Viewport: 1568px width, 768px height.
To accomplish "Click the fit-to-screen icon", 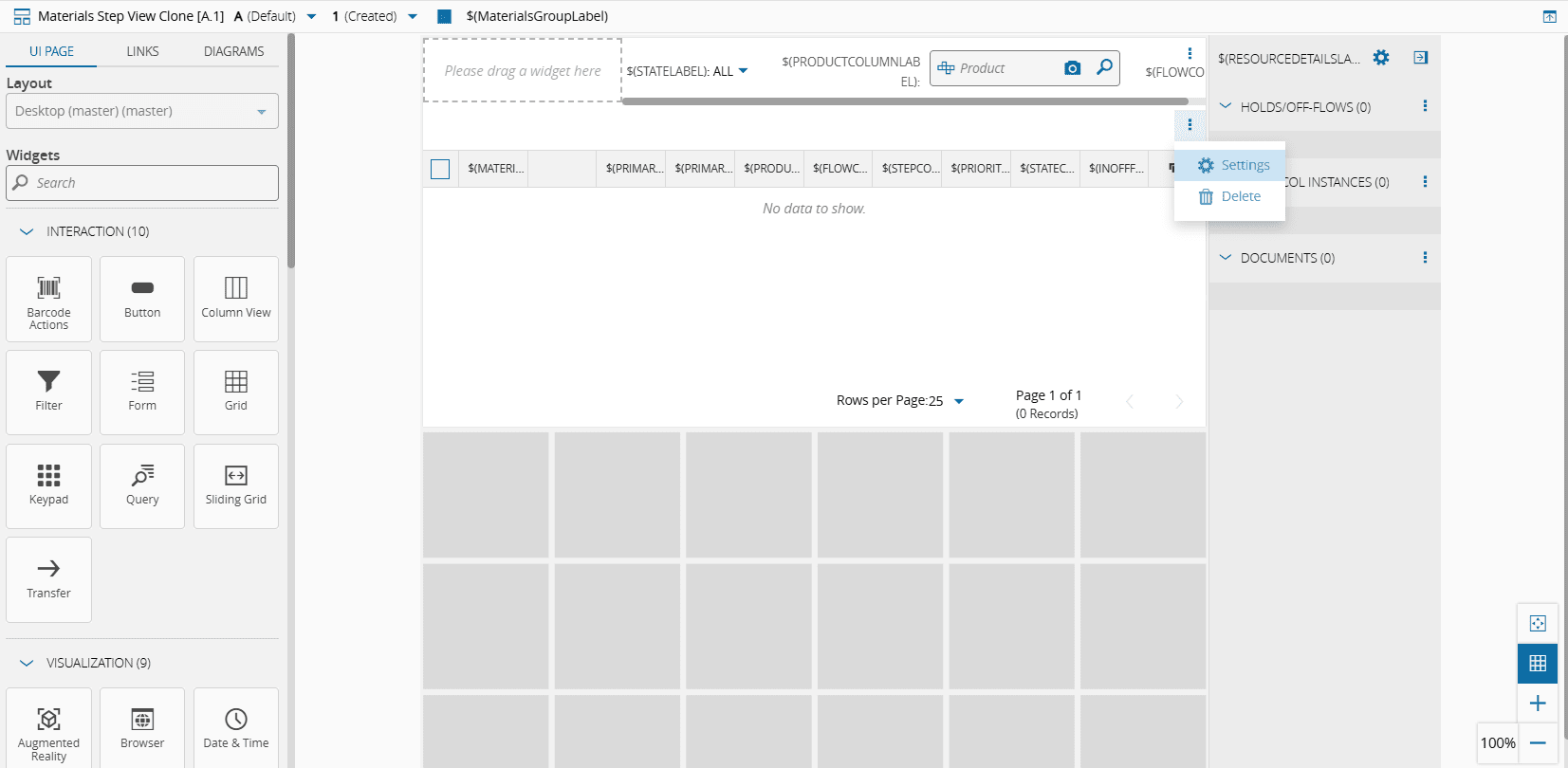I will (1538, 623).
